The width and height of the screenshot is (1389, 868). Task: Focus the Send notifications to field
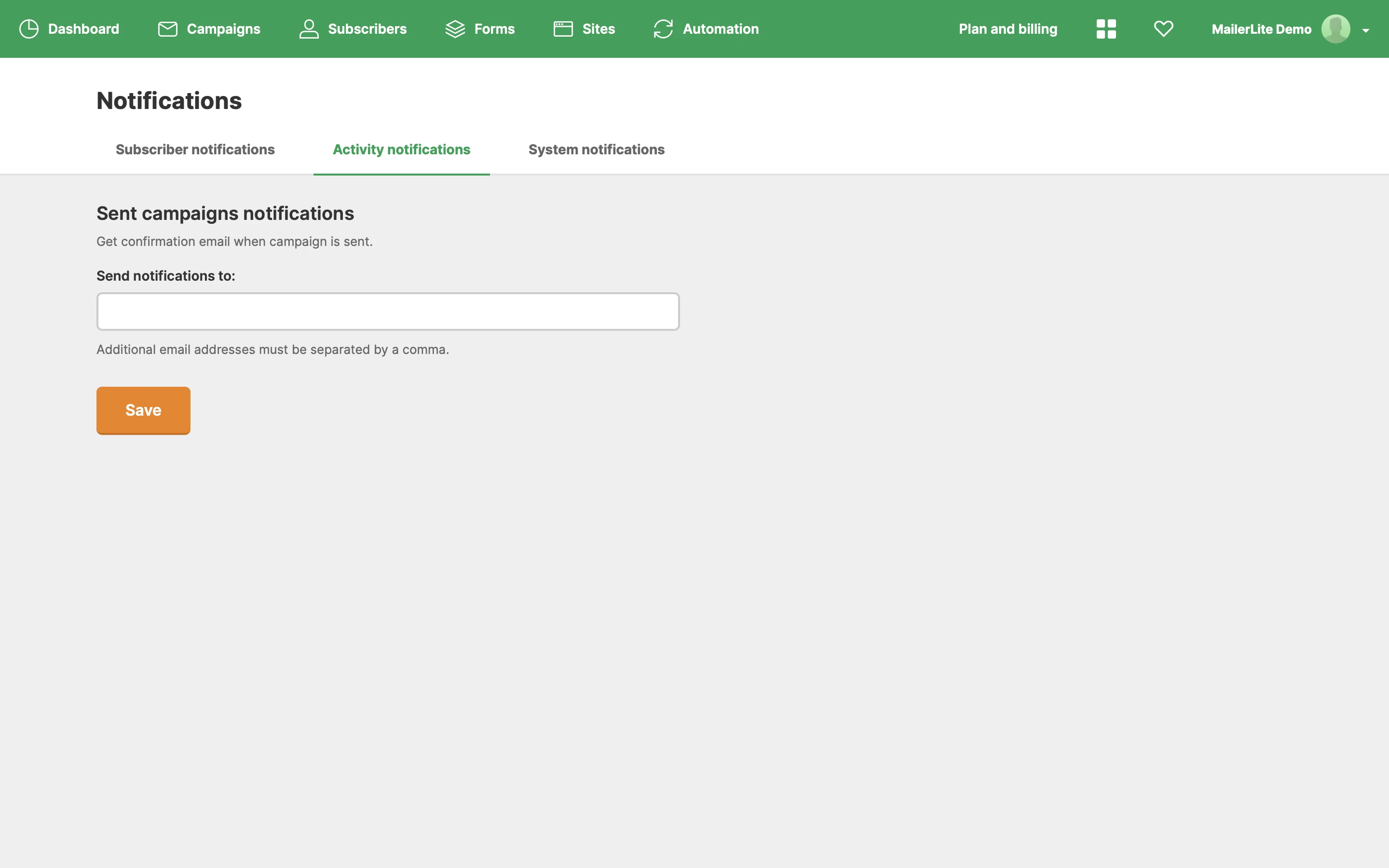point(388,312)
